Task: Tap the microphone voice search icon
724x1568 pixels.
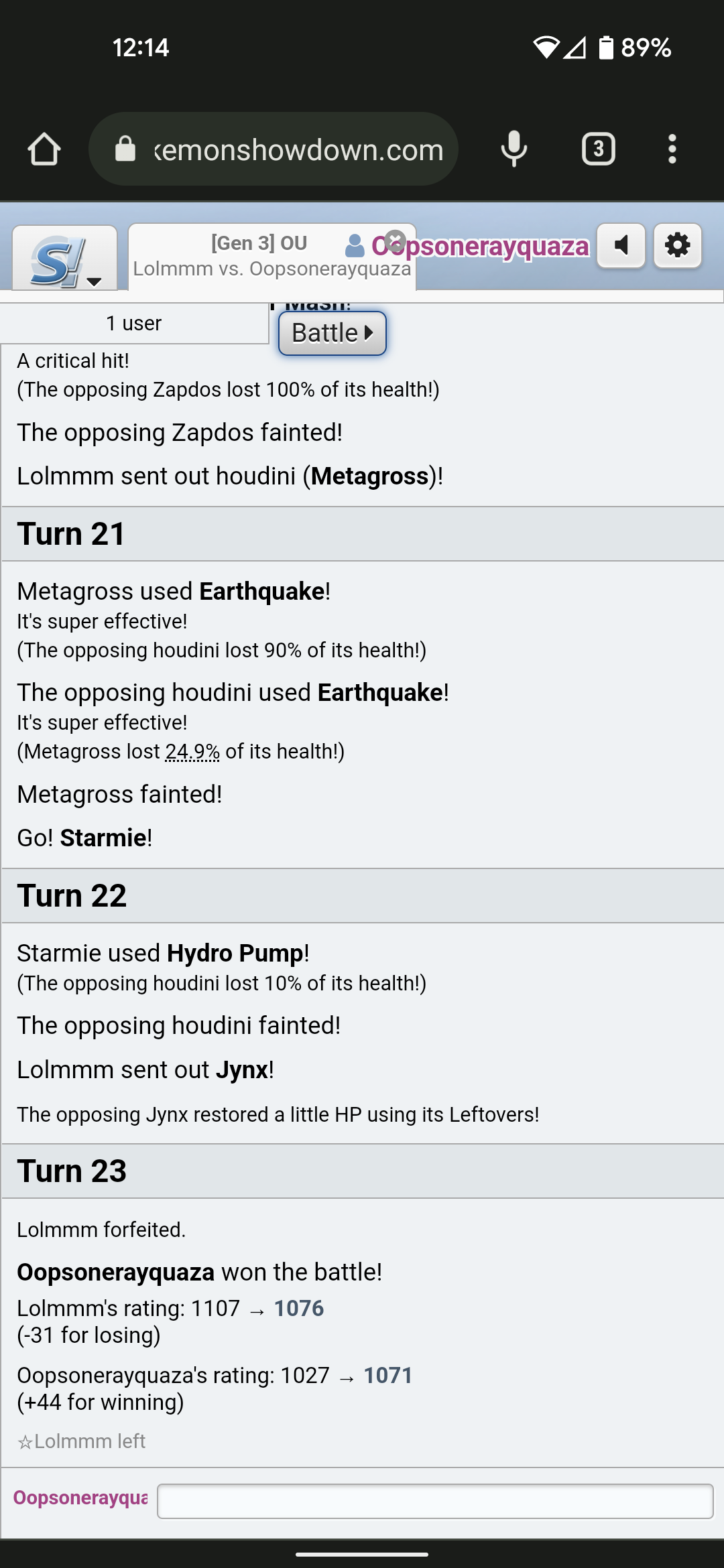Action: pos(514,149)
